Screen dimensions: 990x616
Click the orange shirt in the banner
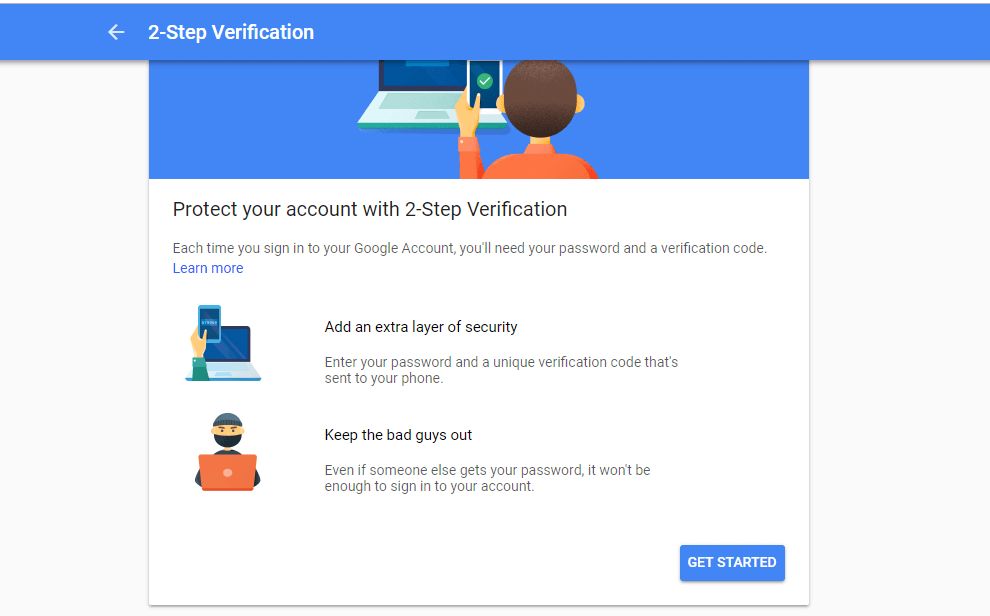528,162
